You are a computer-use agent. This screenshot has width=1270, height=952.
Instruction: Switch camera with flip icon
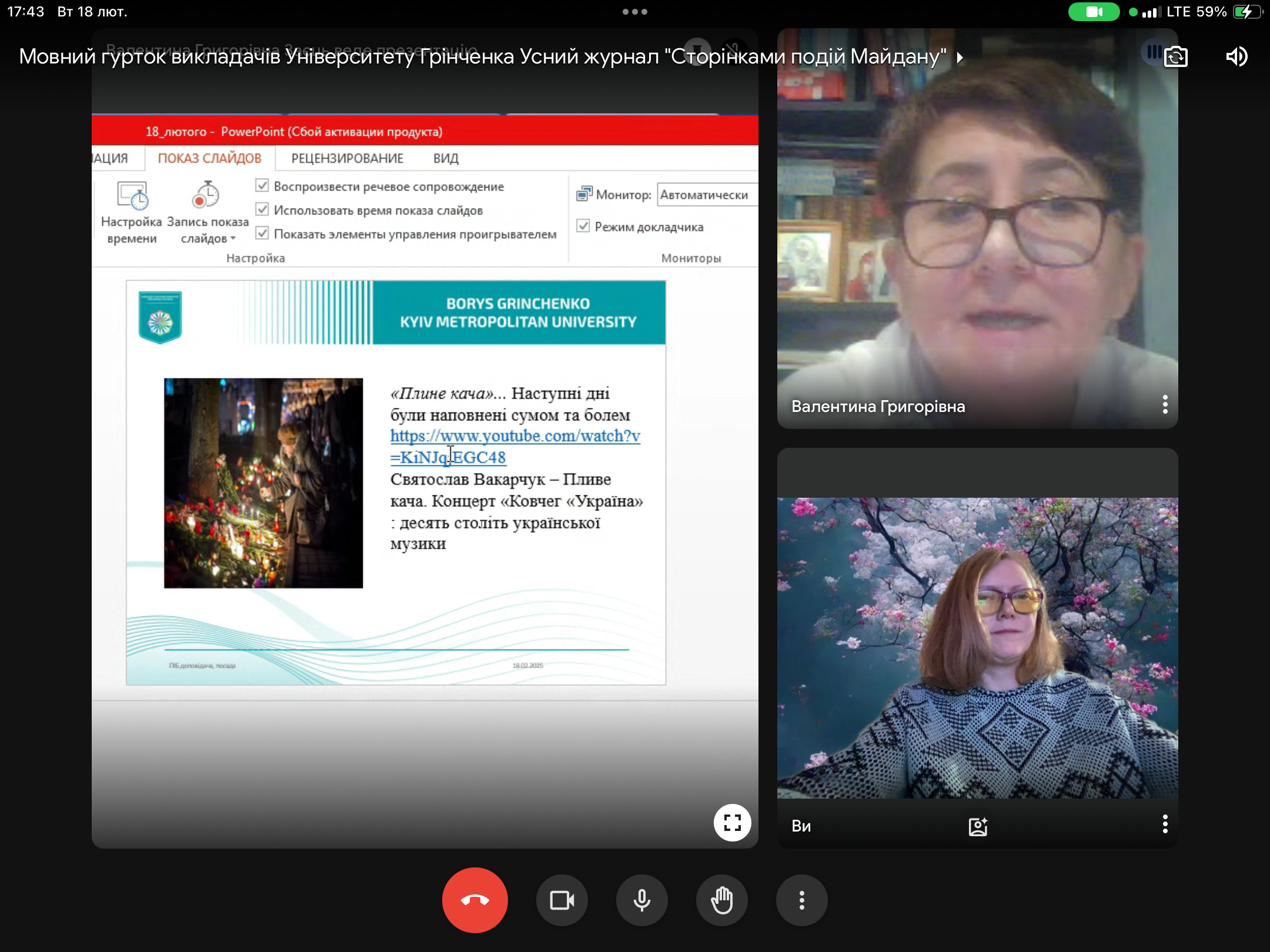tap(1175, 56)
